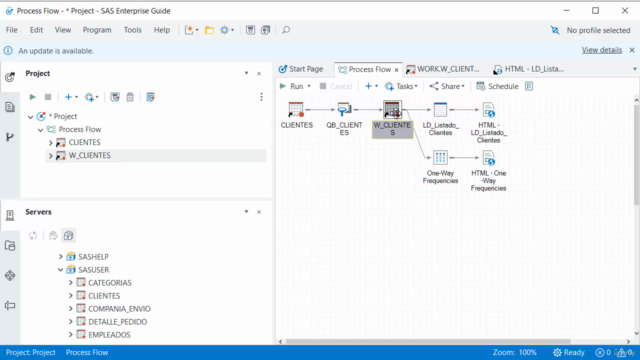Select EMPLEADOS table in Servers tree
The image size is (640, 360).
tap(109, 335)
